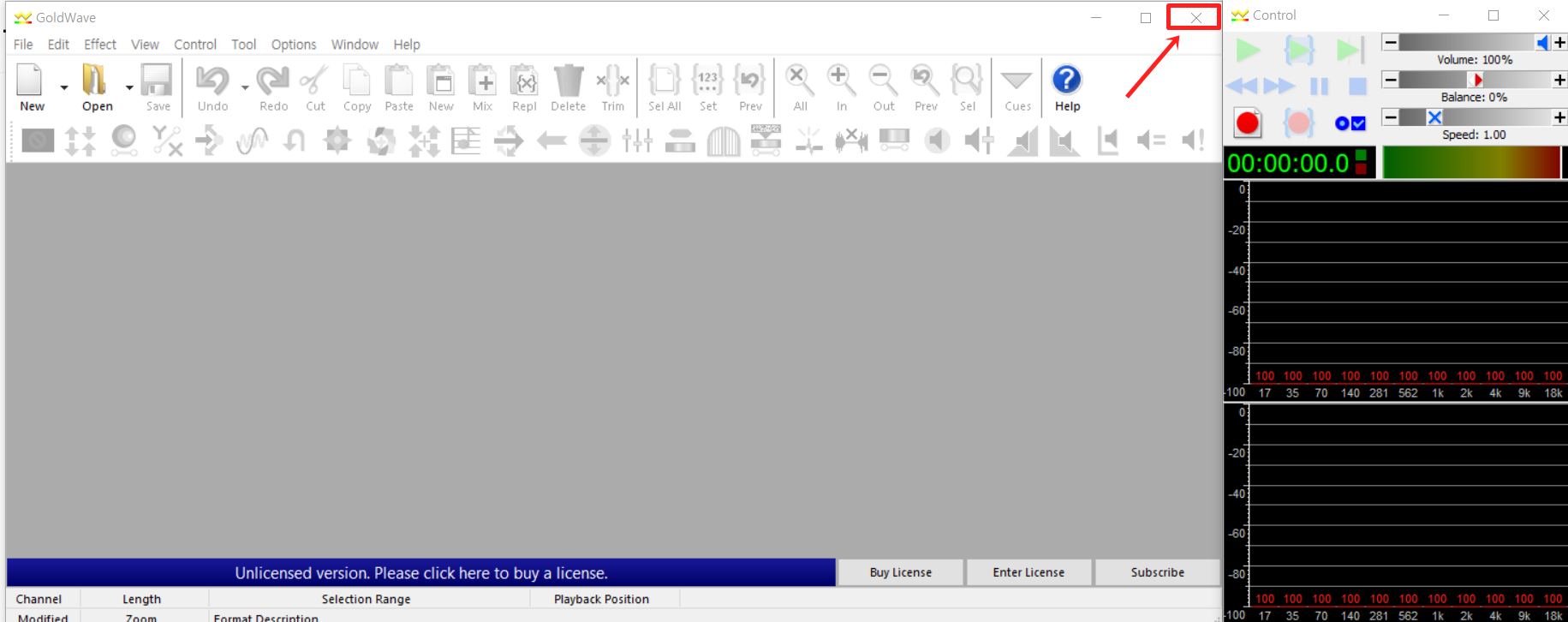Click the Rewind button in Control

point(1242,86)
